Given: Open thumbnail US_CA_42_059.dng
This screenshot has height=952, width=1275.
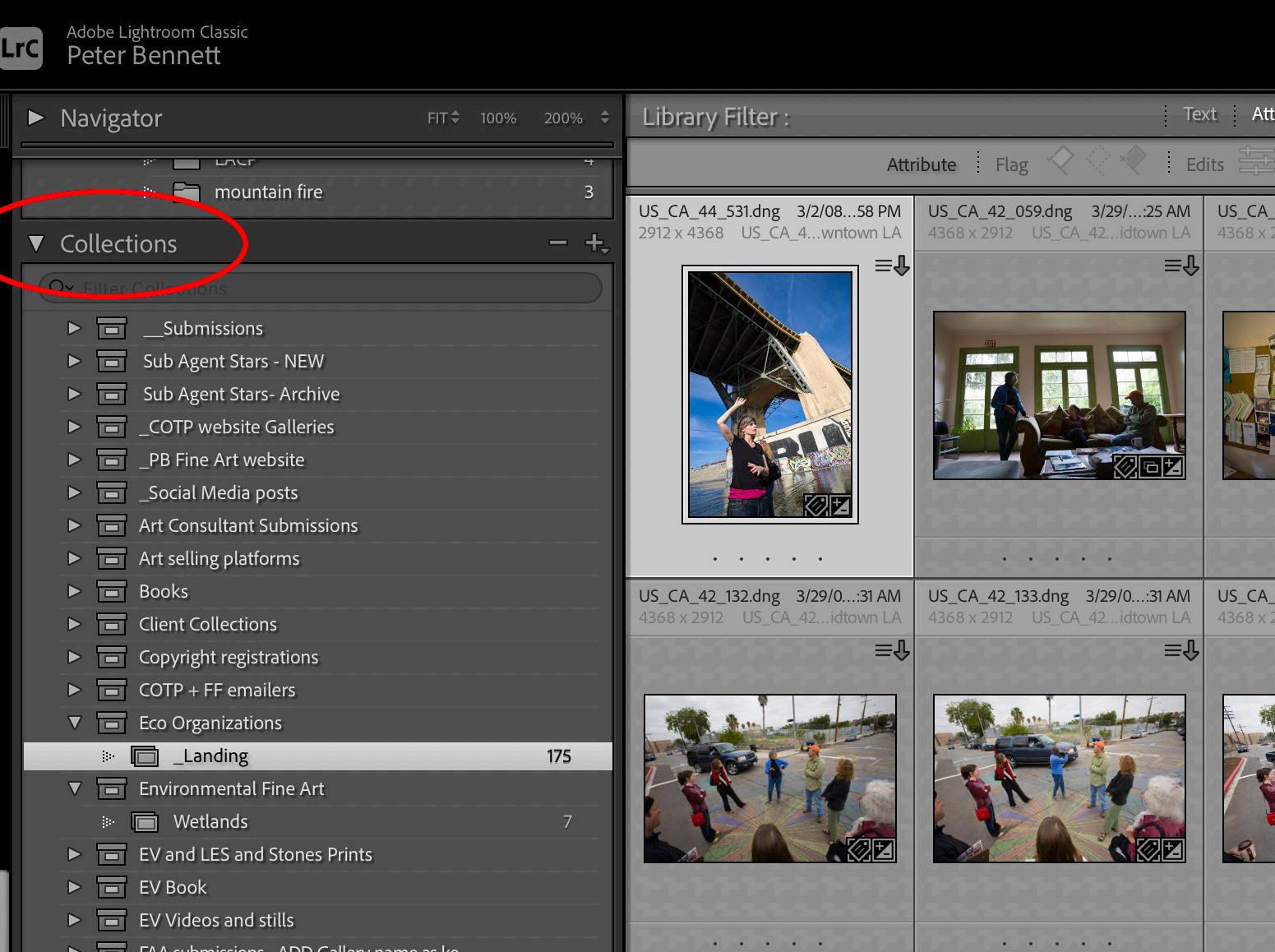Looking at the screenshot, I should 1060,395.
